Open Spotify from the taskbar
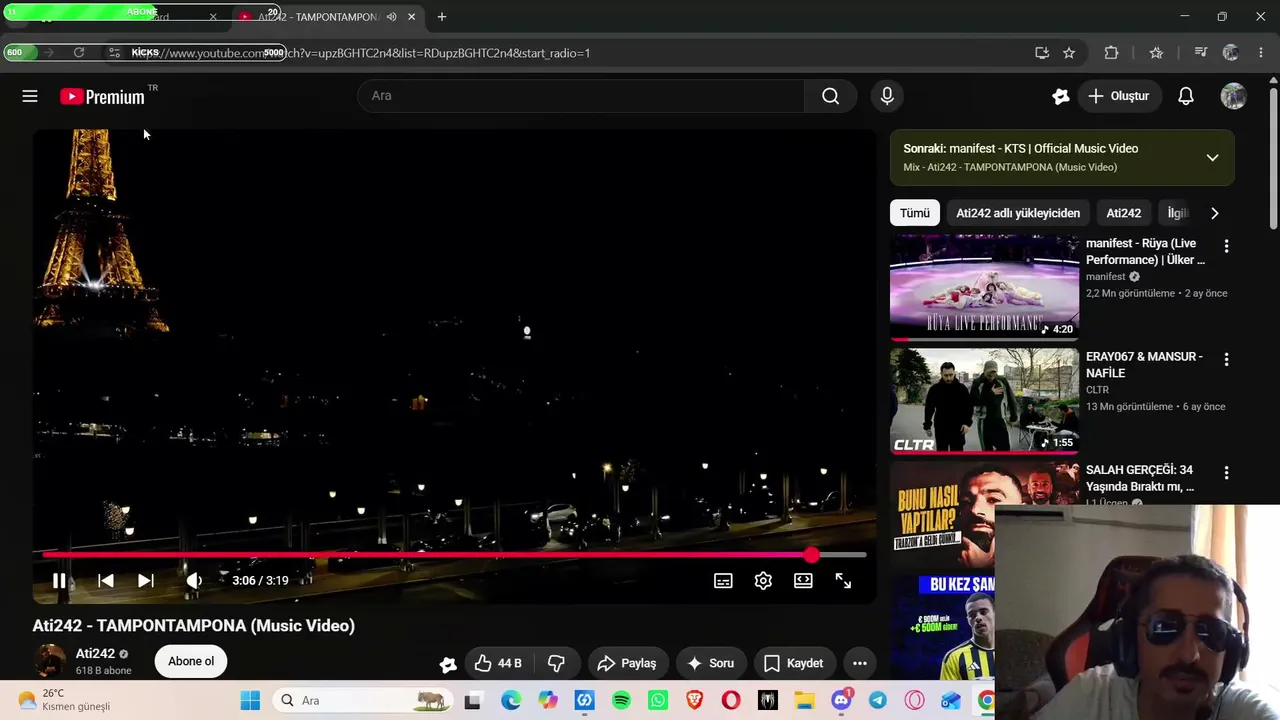Viewport: 1280px width, 720px height. tap(621, 700)
